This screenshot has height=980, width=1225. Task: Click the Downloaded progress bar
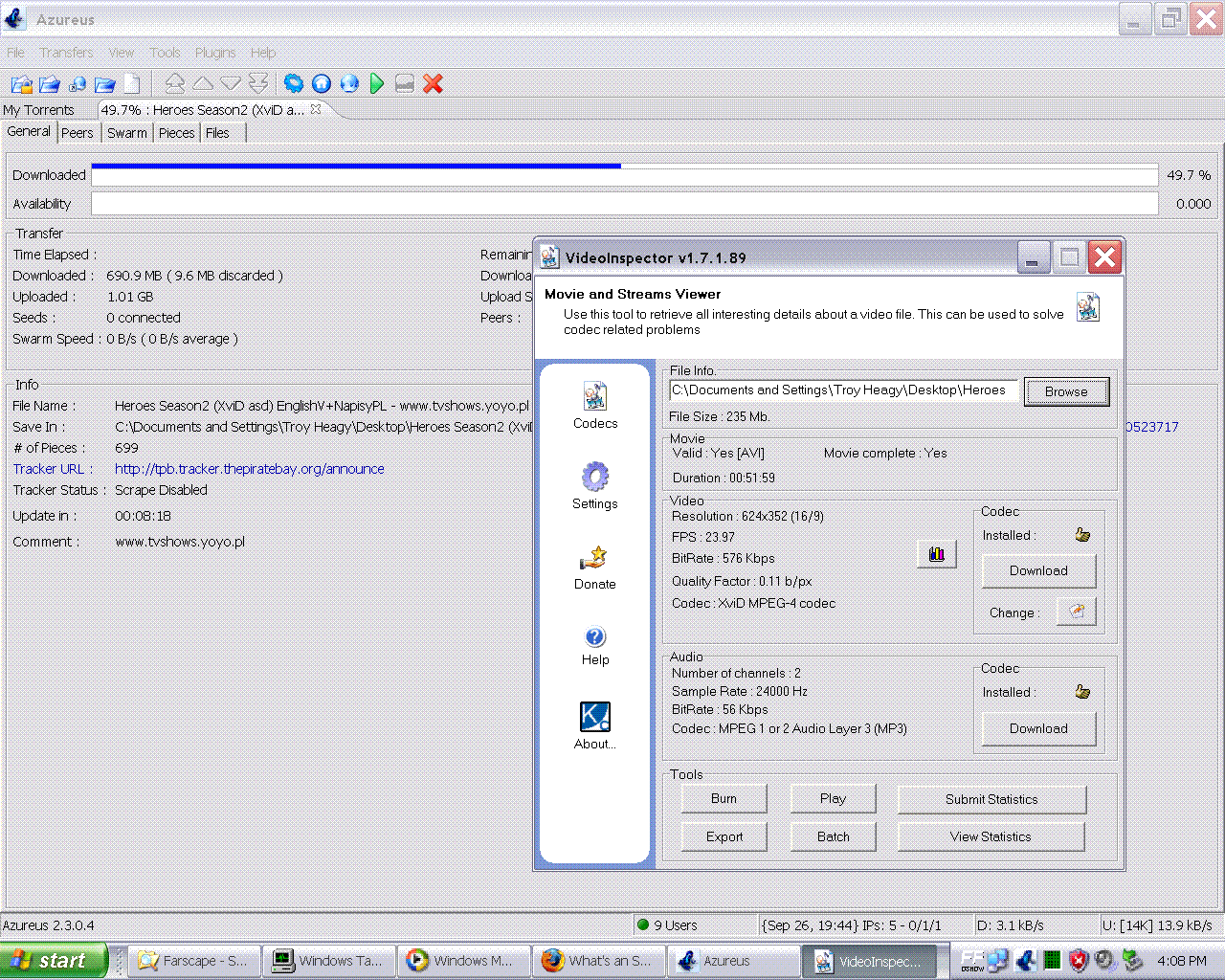(x=624, y=175)
